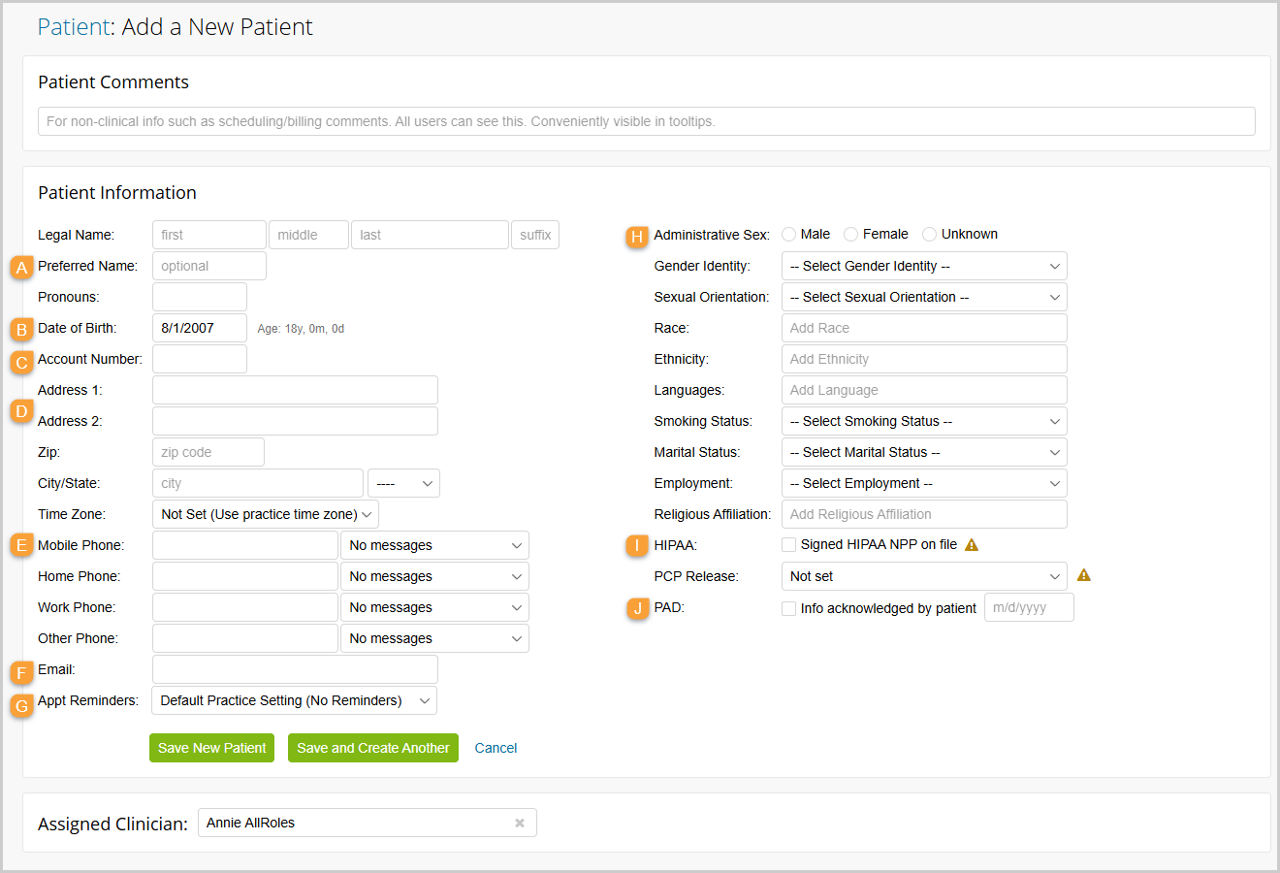Click the orange J marker badge
1280x873 pixels.
(637, 608)
